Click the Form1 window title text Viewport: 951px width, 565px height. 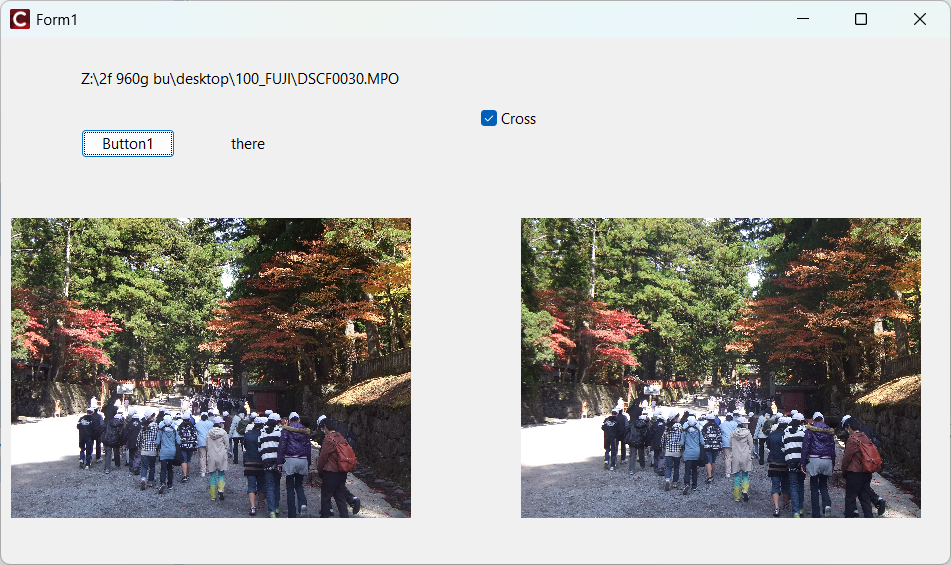[x=56, y=20]
